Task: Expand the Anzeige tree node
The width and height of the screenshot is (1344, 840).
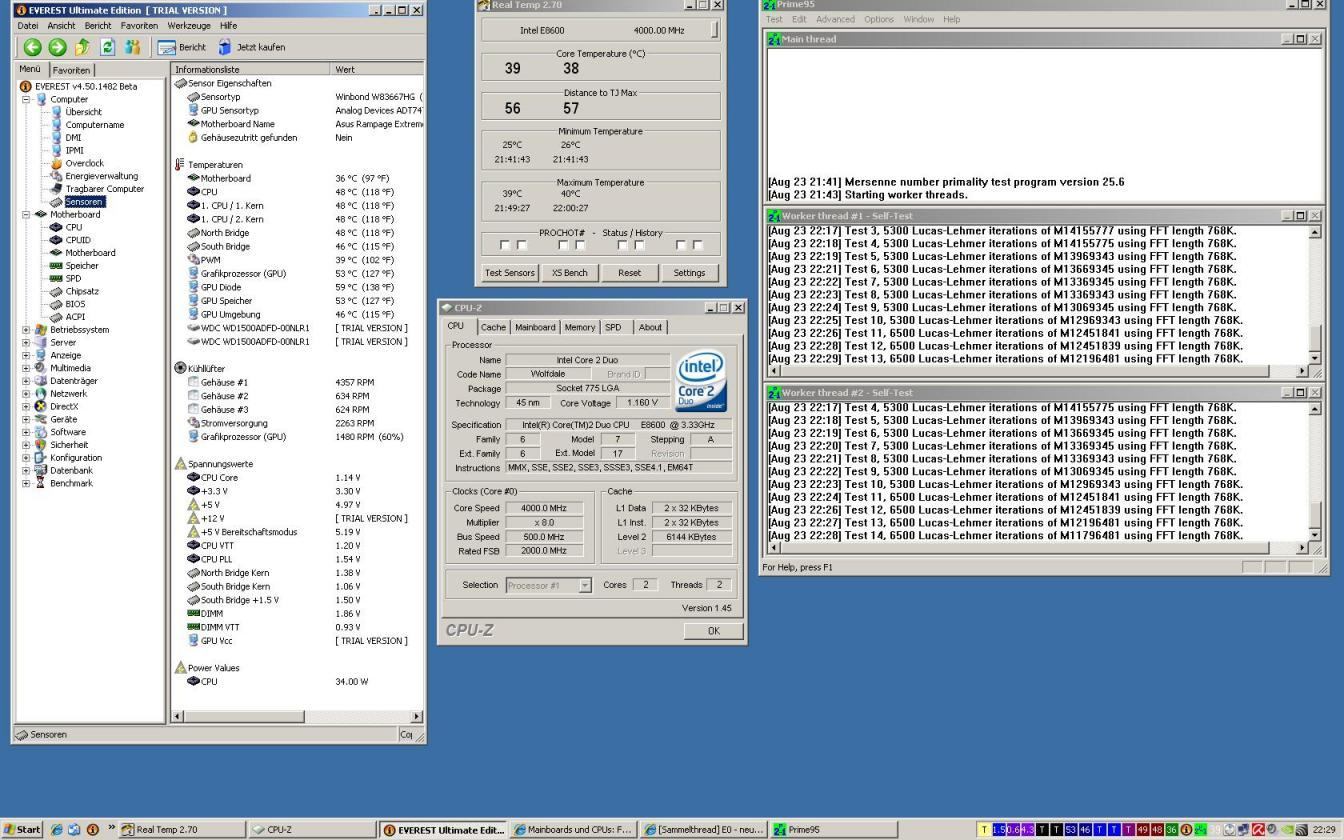Action: click(x=26, y=355)
